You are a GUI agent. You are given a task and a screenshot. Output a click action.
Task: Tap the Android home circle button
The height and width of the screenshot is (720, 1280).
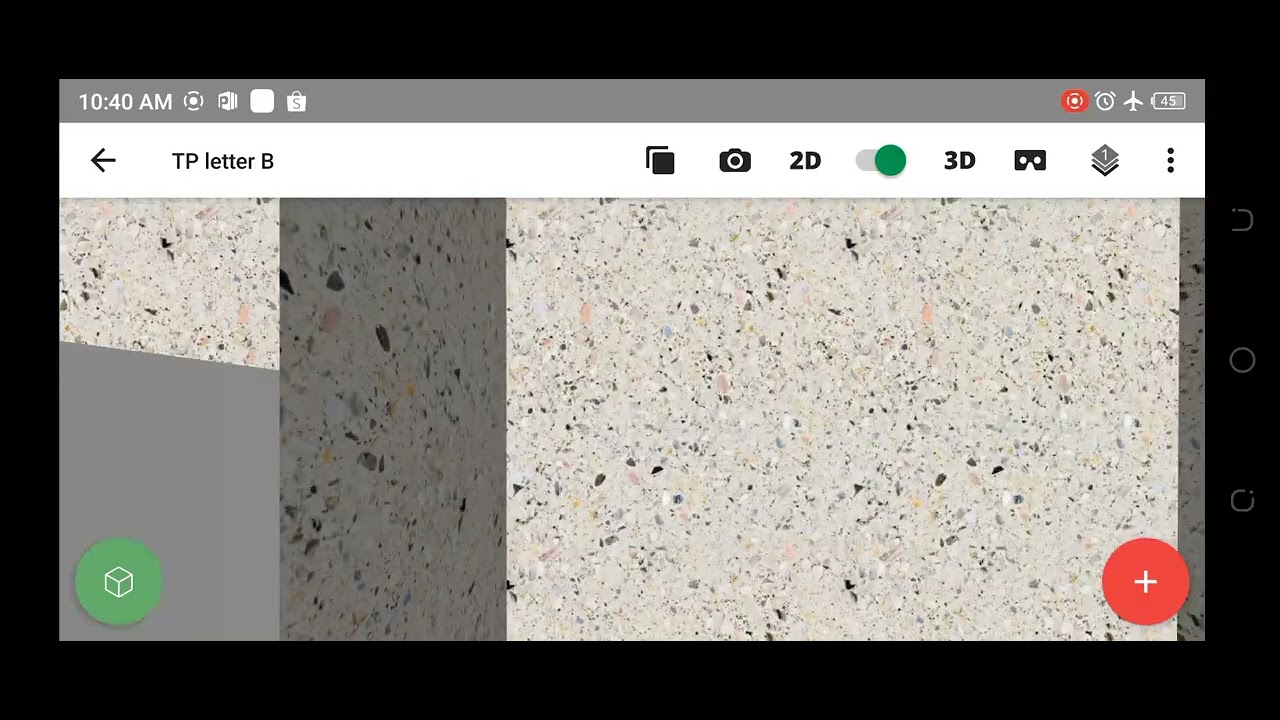pyautogui.click(x=1242, y=360)
